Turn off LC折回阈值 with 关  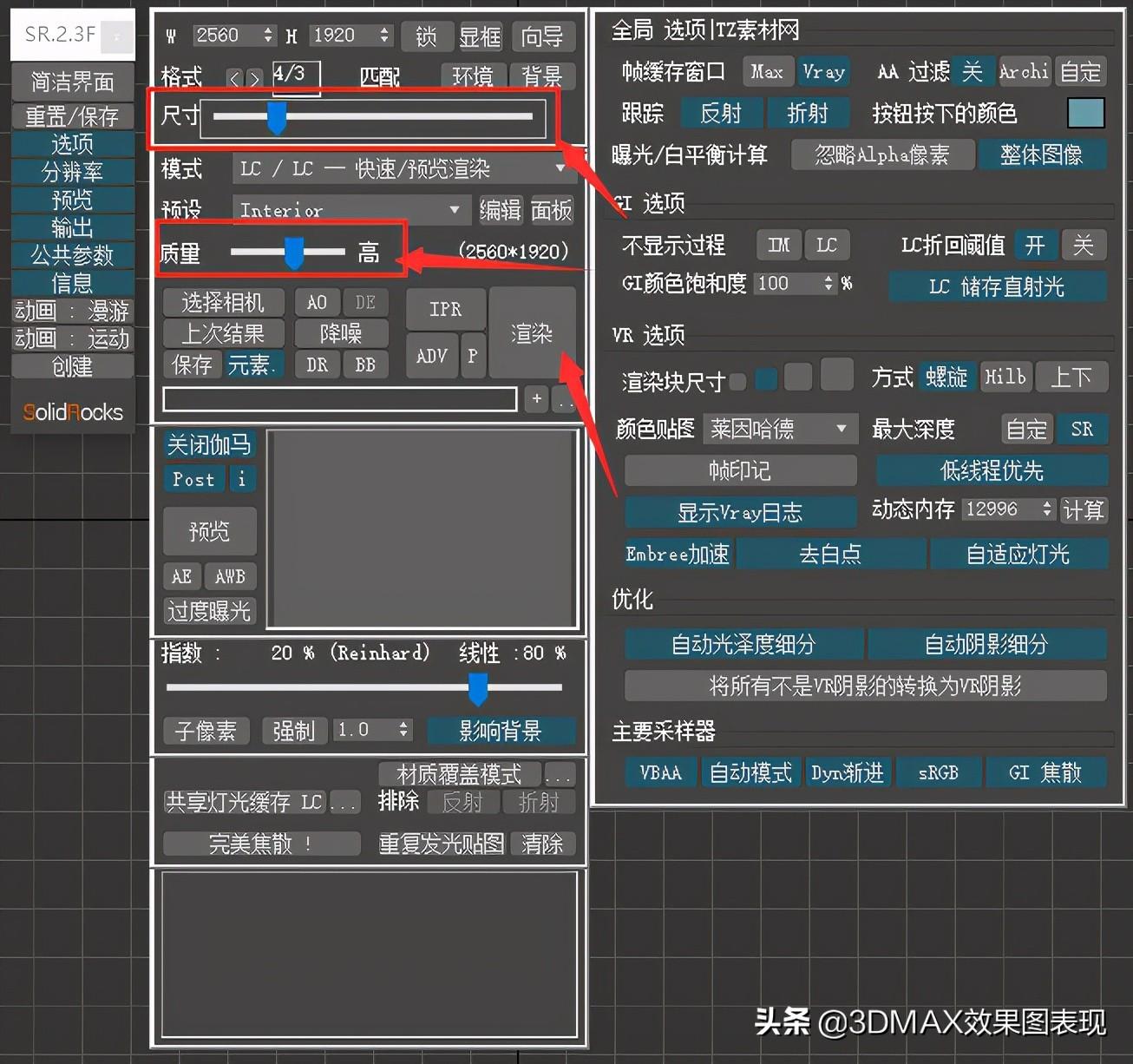[x=1084, y=246]
